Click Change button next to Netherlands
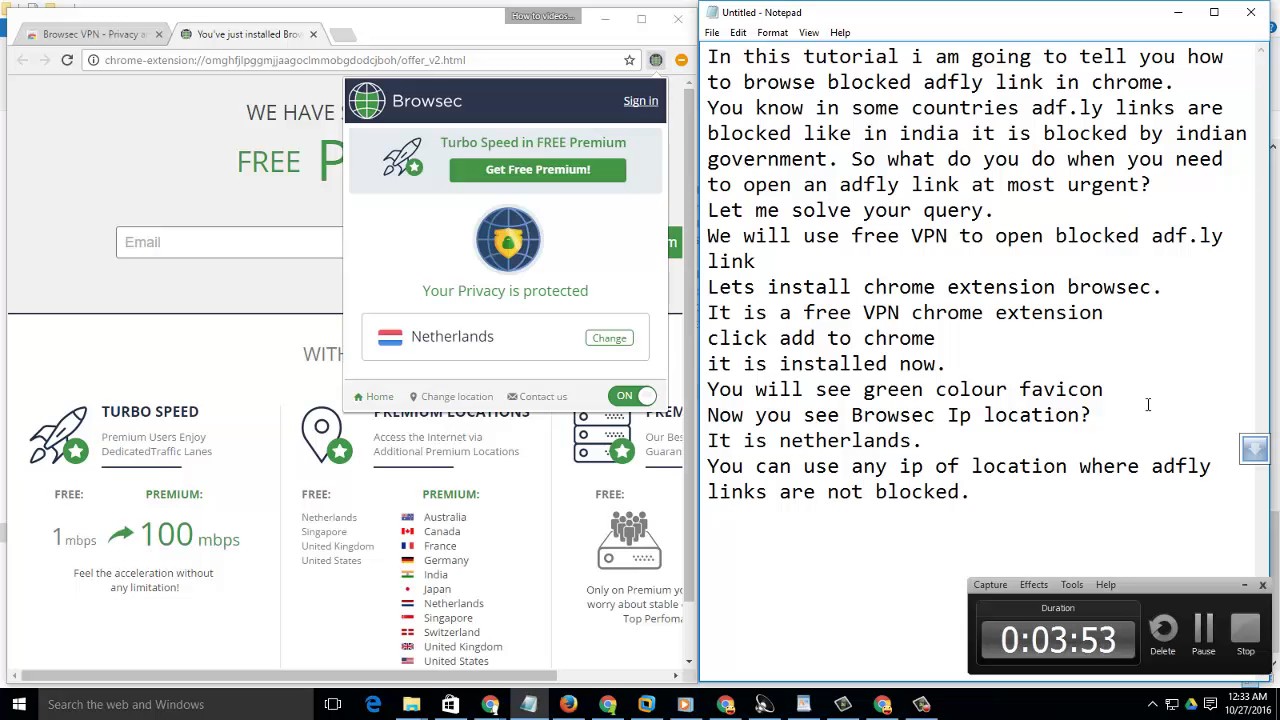This screenshot has width=1280, height=720. (x=609, y=338)
